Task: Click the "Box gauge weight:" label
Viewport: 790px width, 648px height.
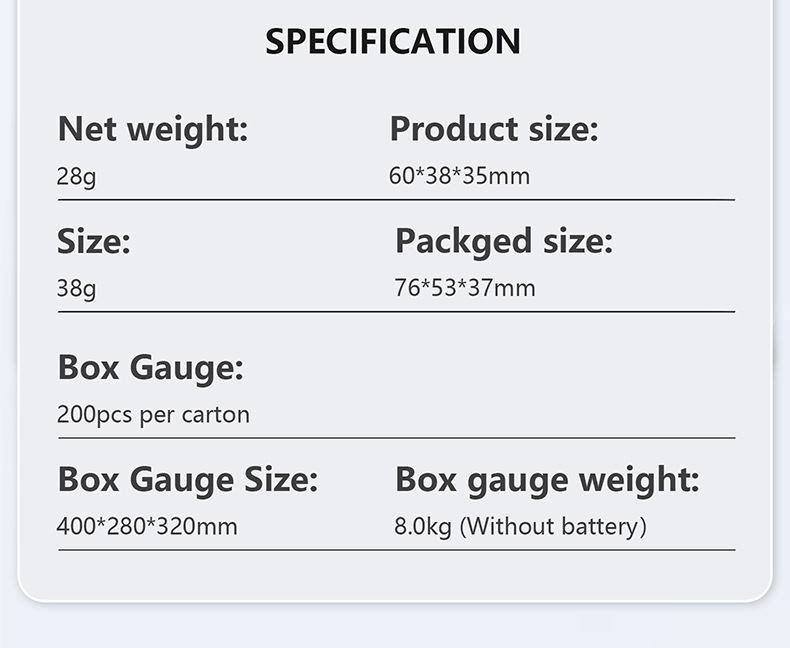Action: pos(547,479)
